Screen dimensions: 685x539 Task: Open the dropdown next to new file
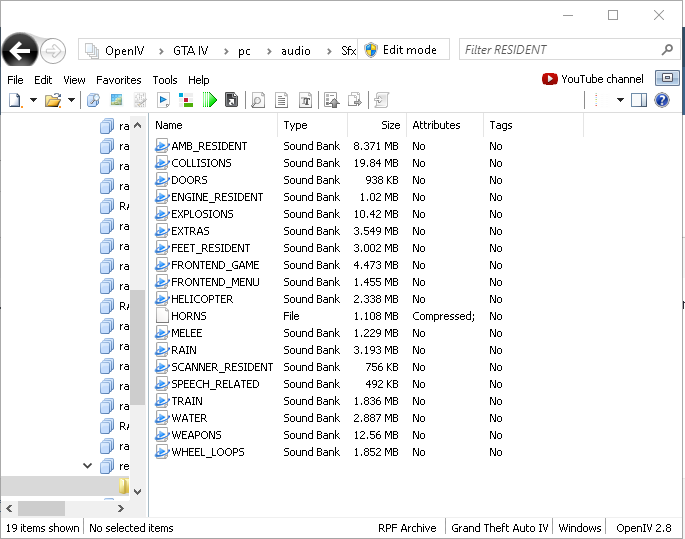[x=33, y=100]
